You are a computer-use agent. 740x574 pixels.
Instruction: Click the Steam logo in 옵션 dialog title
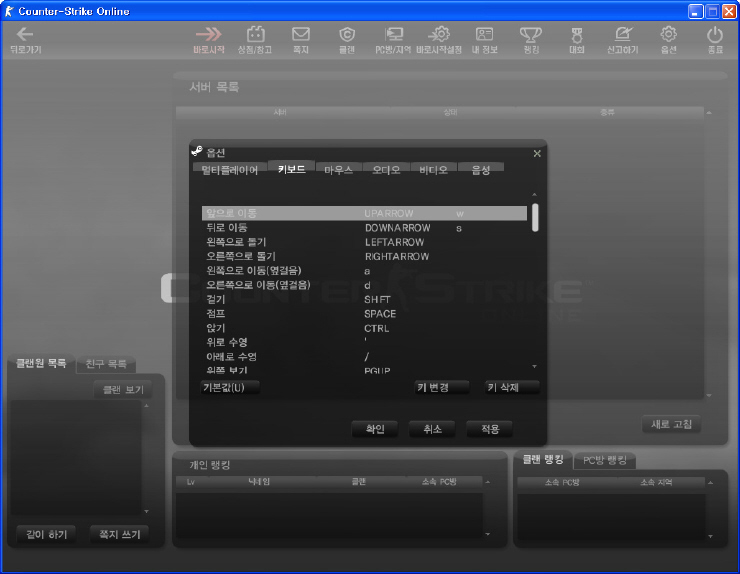click(197, 151)
